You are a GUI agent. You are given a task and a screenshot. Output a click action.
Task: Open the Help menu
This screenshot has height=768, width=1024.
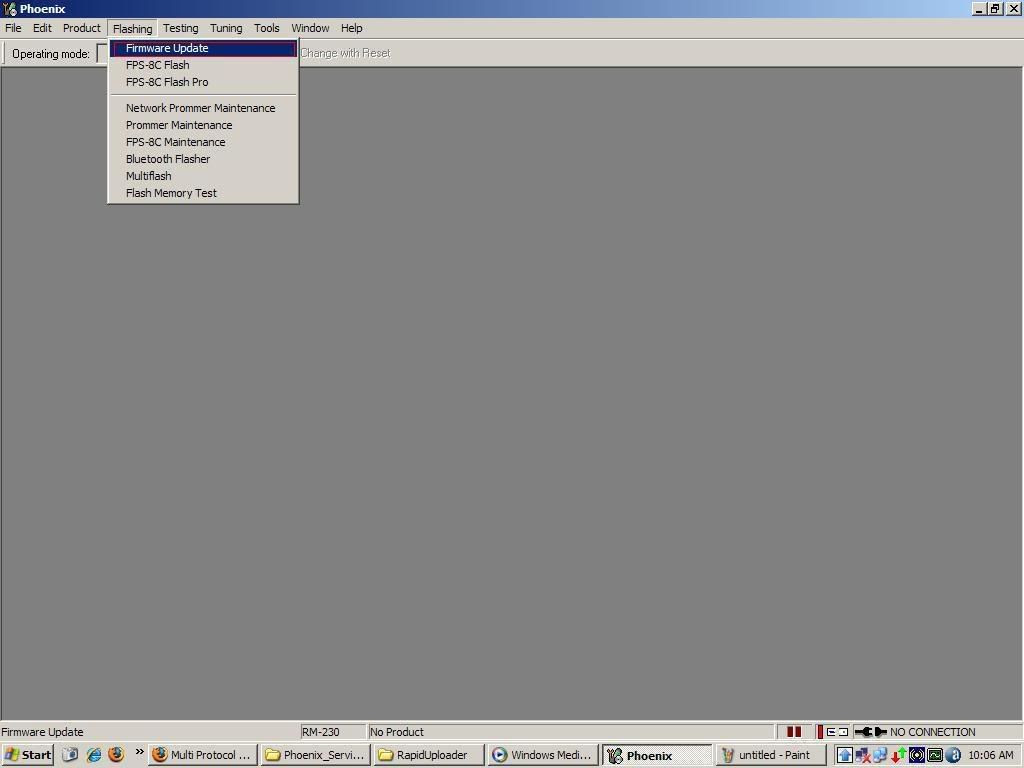pos(351,28)
